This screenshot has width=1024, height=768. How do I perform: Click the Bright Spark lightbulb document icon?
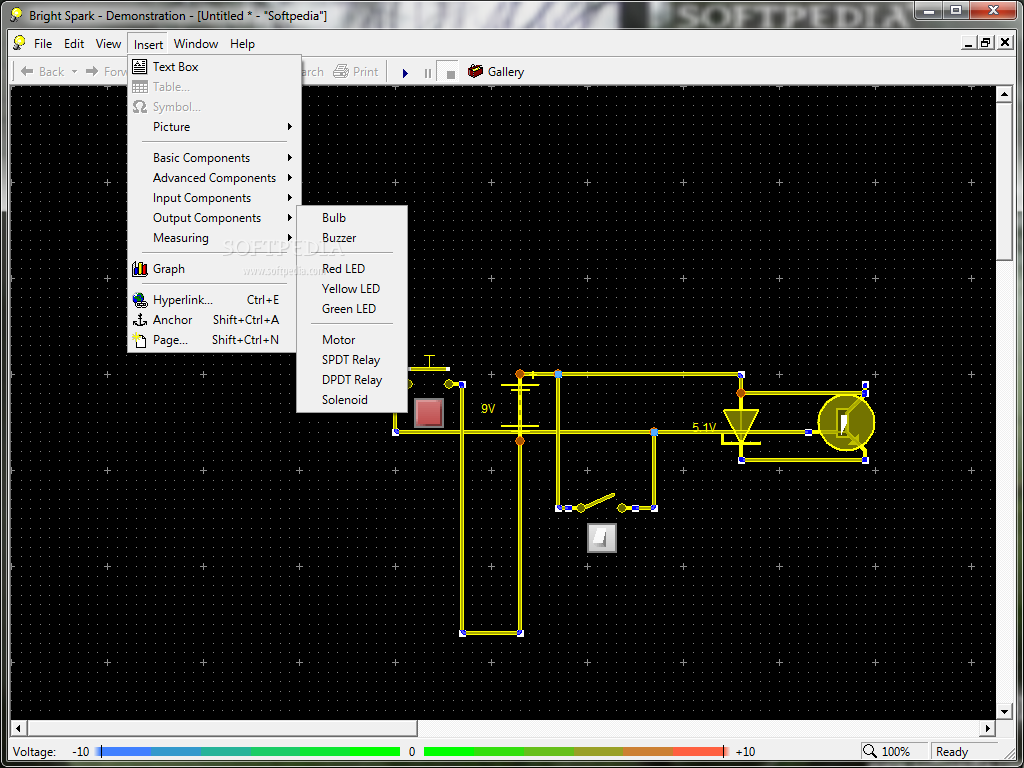point(20,43)
